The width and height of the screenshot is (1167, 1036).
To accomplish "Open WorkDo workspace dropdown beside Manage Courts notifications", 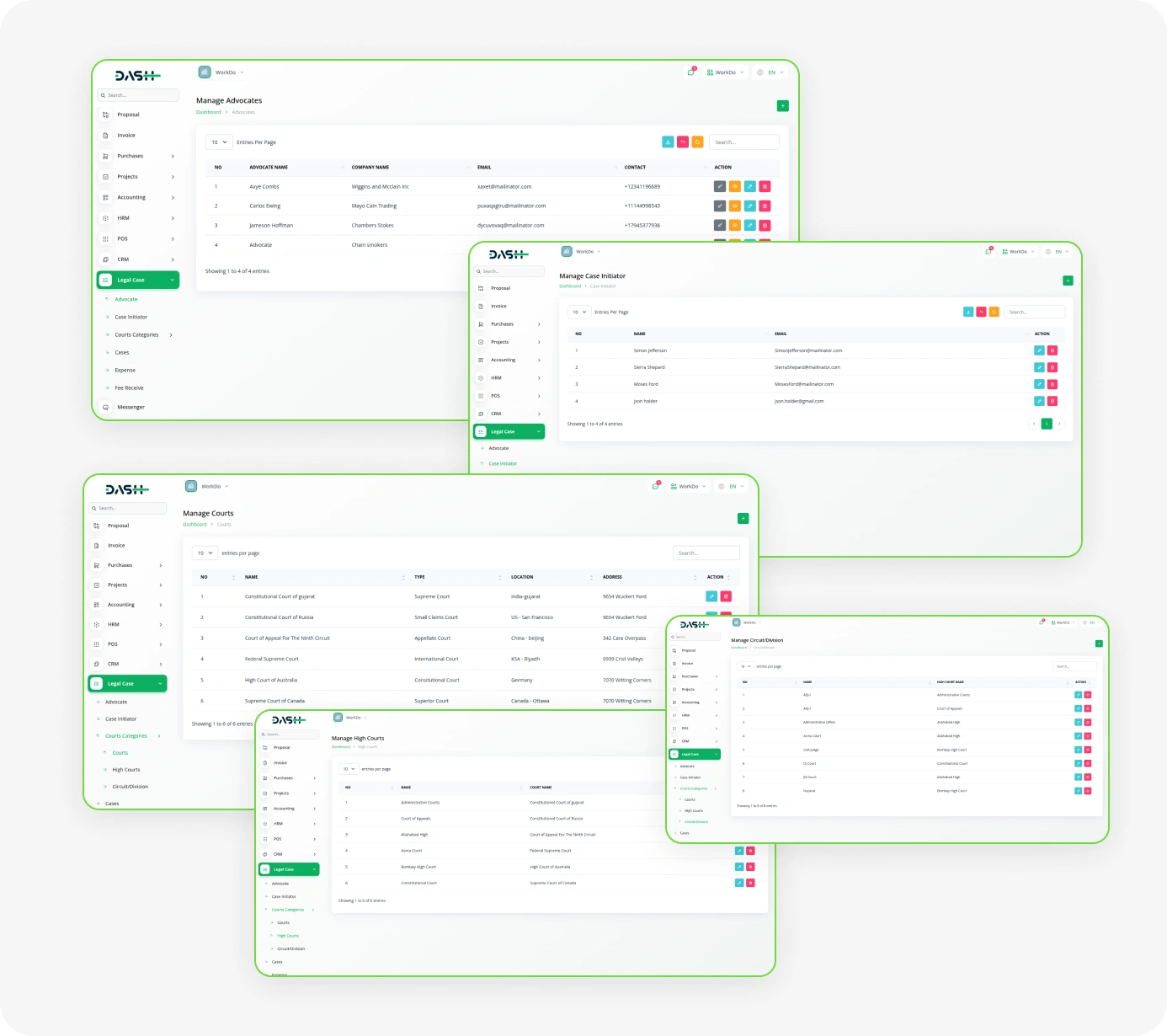I will click(x=689, y=487).
